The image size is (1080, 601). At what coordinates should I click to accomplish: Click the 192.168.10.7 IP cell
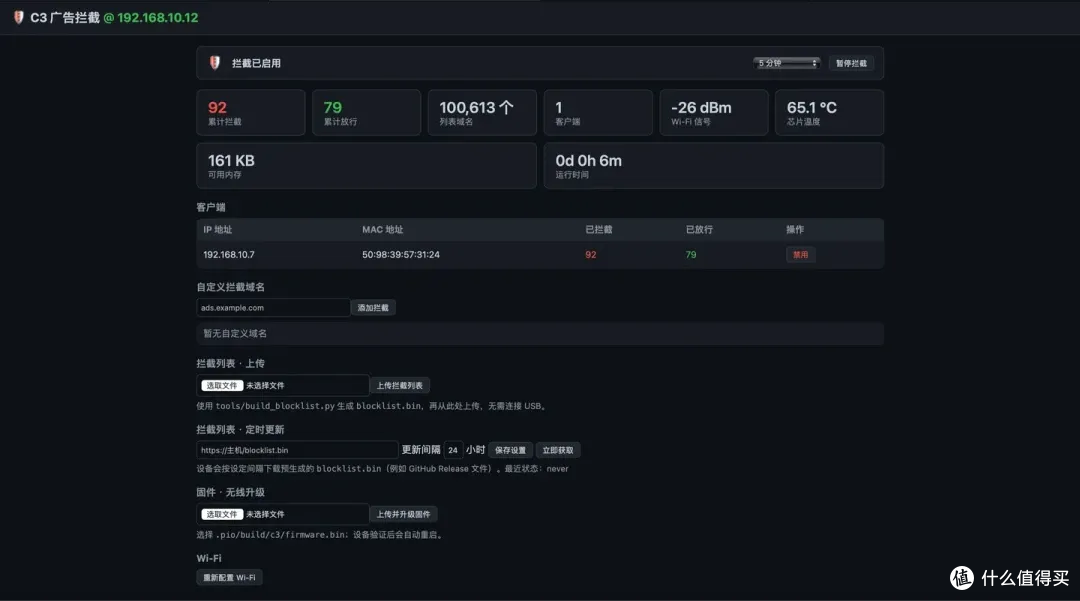[x=229, y=255]
